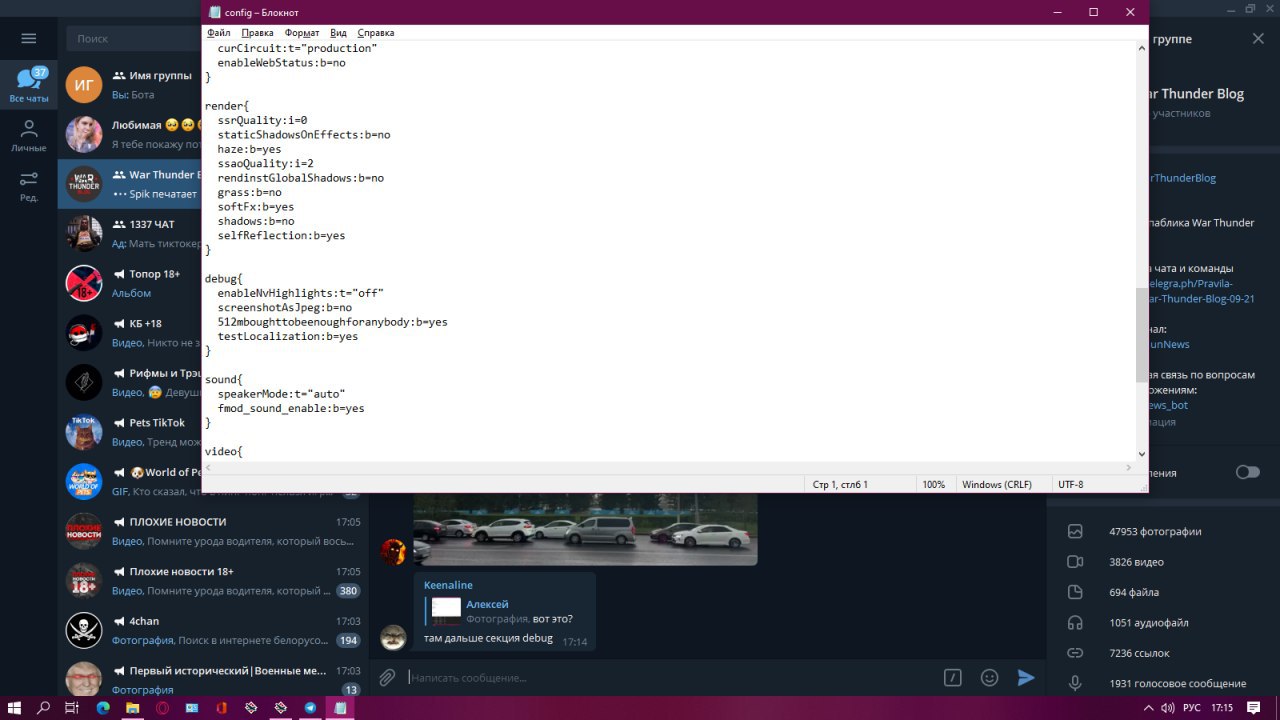Open the Ред. folder editor

(28, 186)
